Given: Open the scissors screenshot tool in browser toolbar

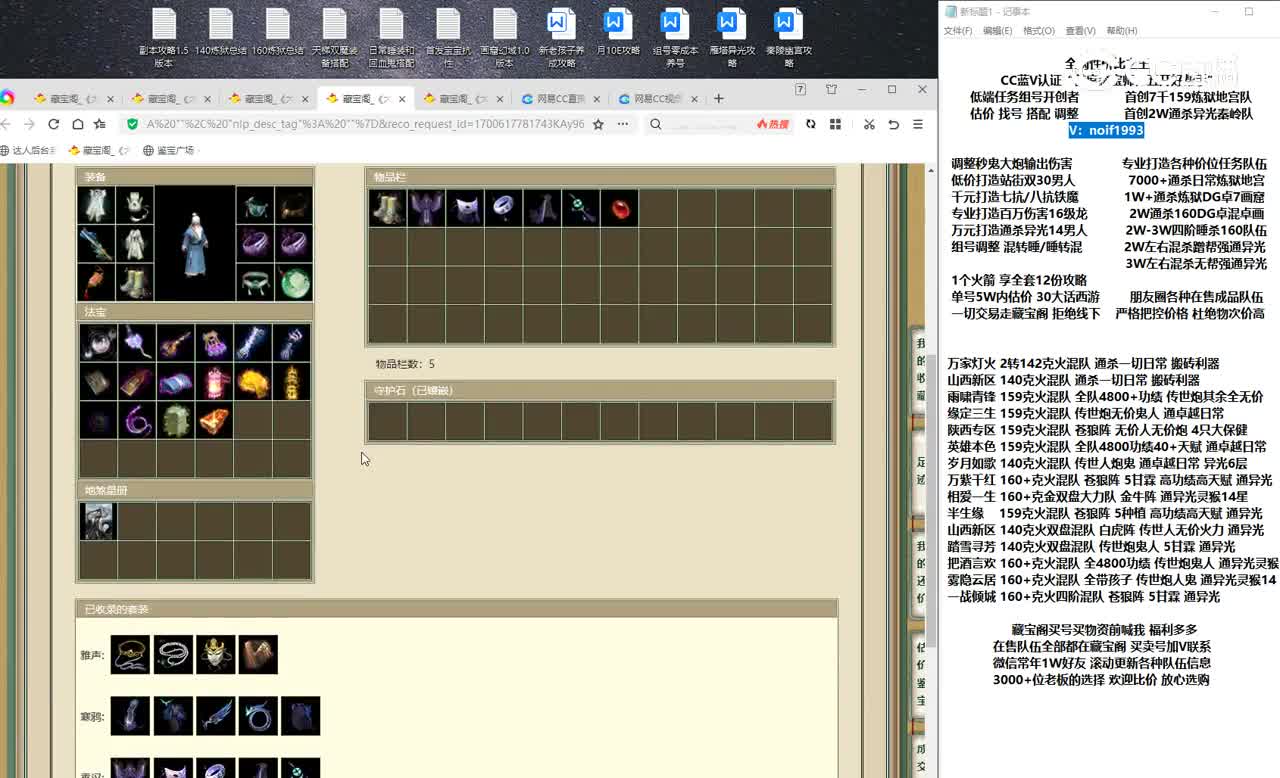Looking at the screenshot, I should click(x=869, y=124).
